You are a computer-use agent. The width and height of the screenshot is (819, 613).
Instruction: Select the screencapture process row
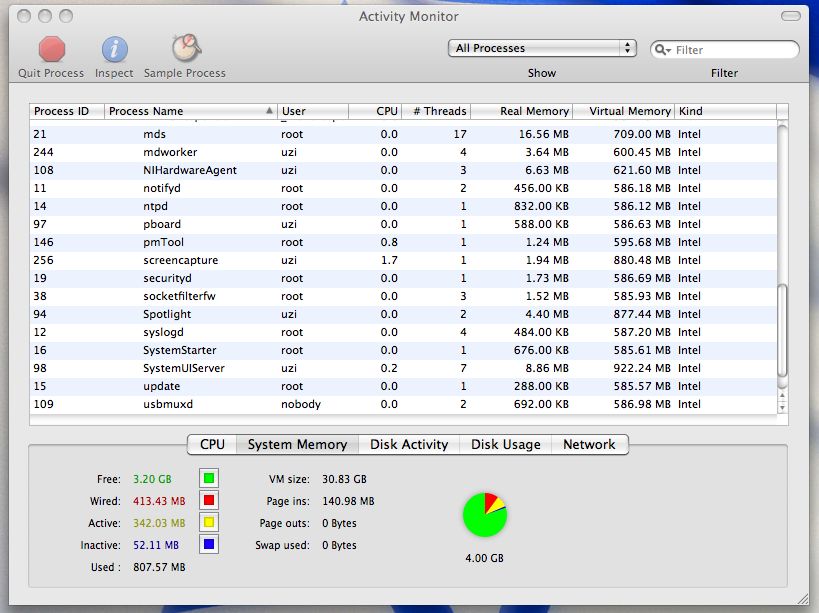click(403, 261)
